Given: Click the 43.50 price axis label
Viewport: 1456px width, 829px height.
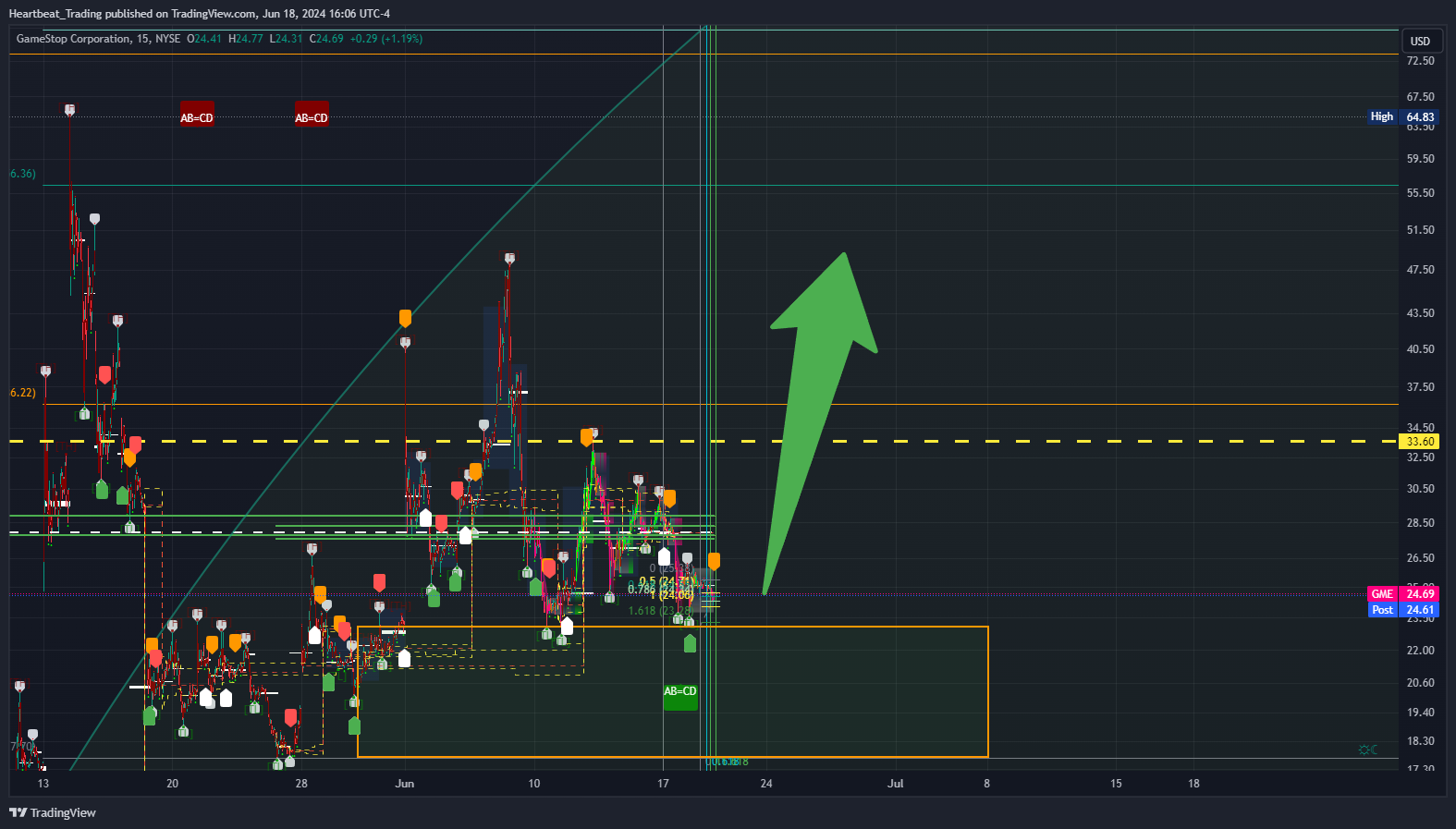Looking at the screenshot, I should pyautogui.click(x=1420, y=313).
